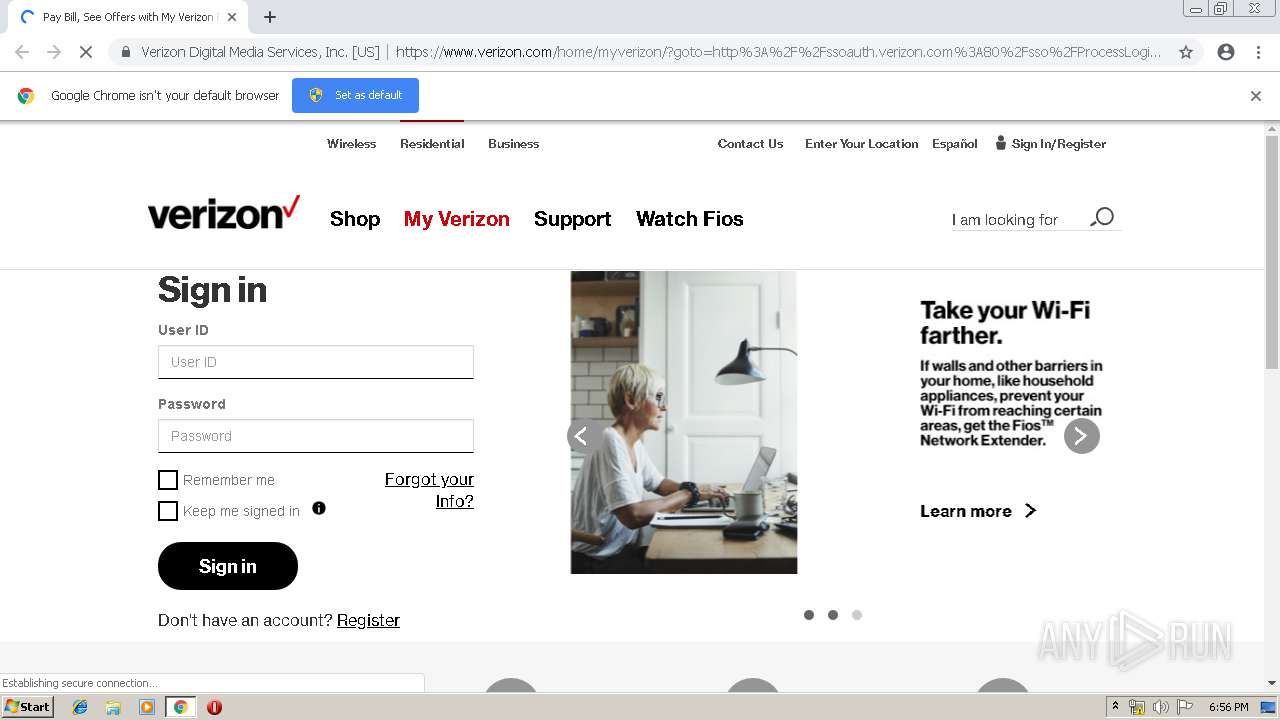
Task: Click the volume speaker tray icon
Action: [1160, 707]
